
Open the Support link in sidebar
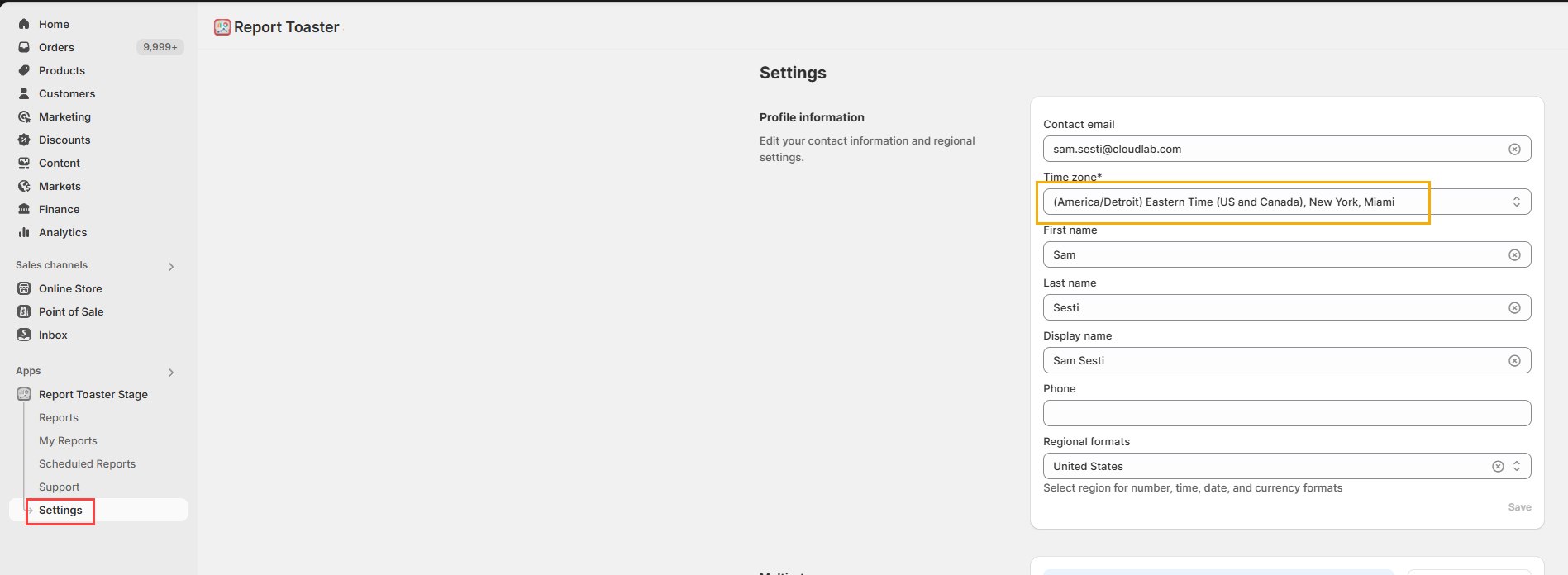pyautogui.click(x=60, y=487)
